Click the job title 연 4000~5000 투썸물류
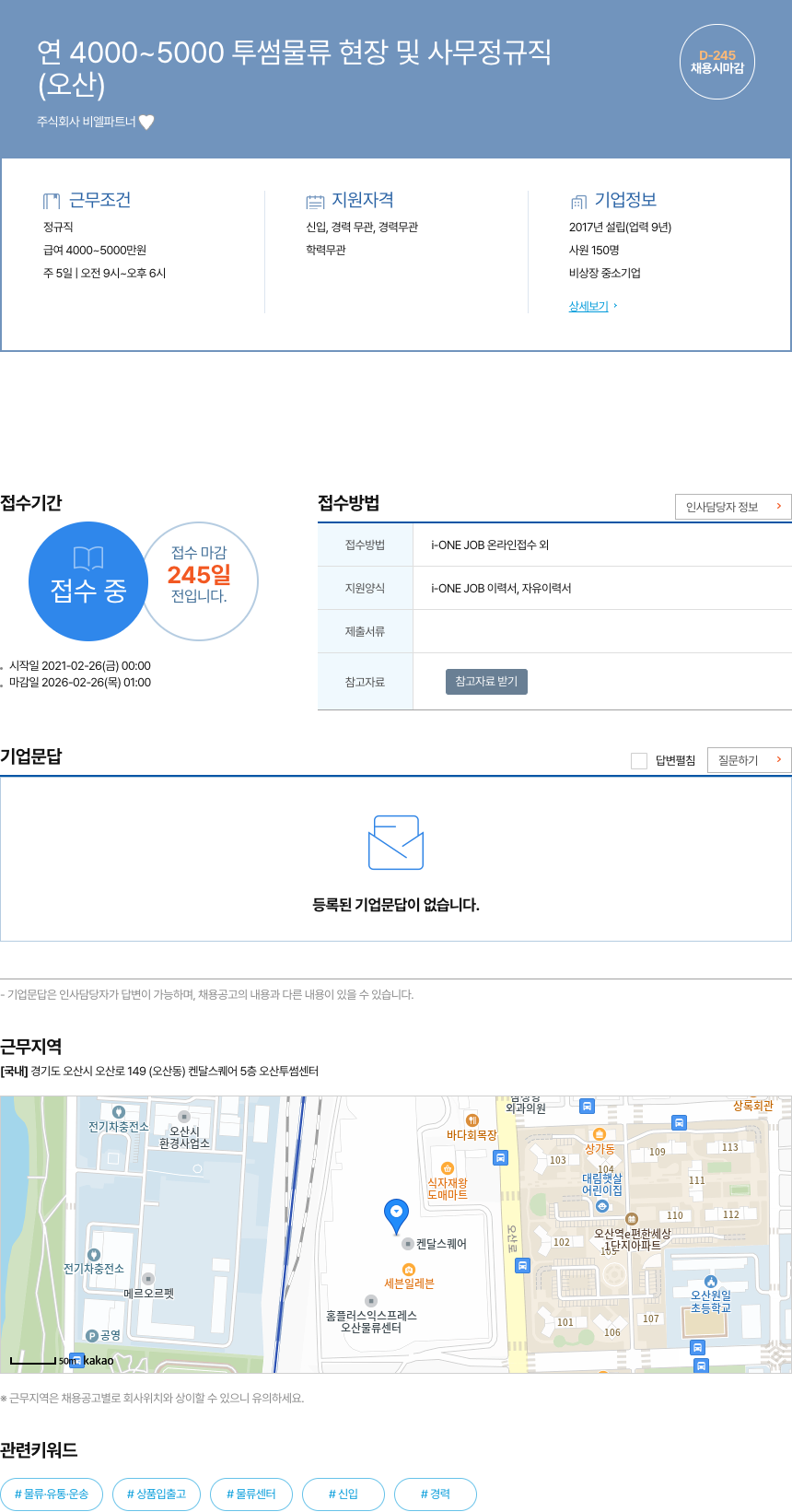 click(295, 68)
